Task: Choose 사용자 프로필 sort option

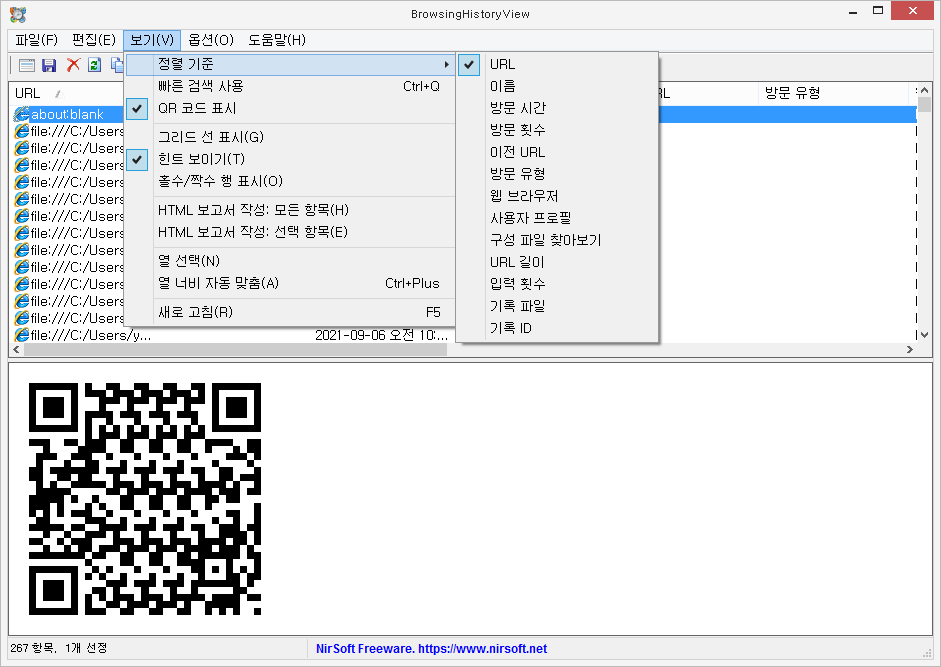Action: 557,218
